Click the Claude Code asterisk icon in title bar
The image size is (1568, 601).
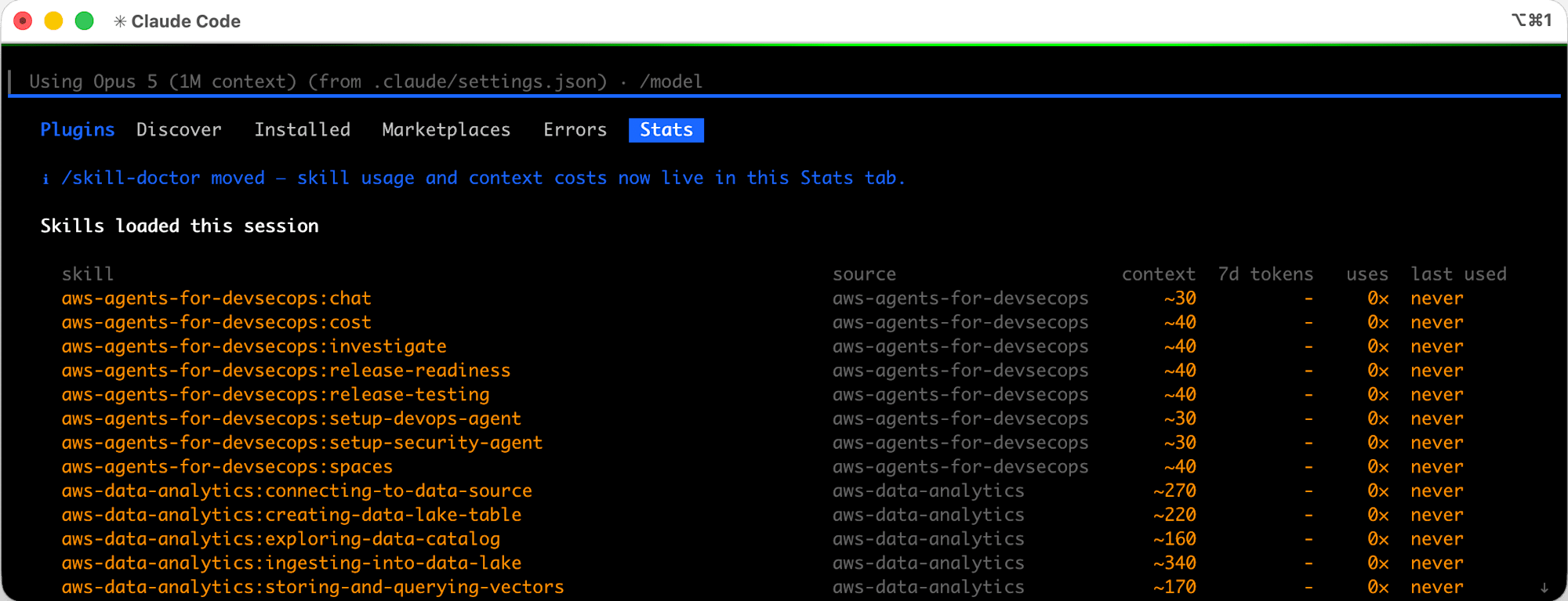(x=120, y=21)
